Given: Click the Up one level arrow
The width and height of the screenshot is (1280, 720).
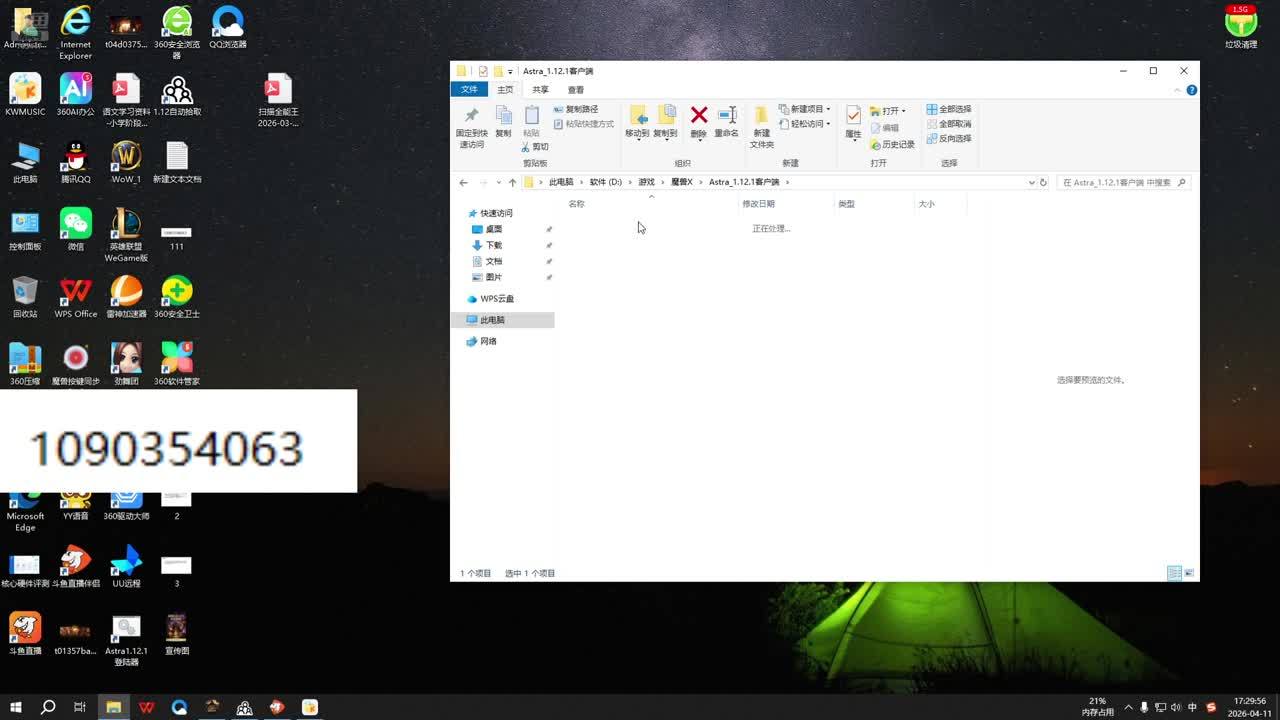Looking at the screenshot, I should 512,183.
